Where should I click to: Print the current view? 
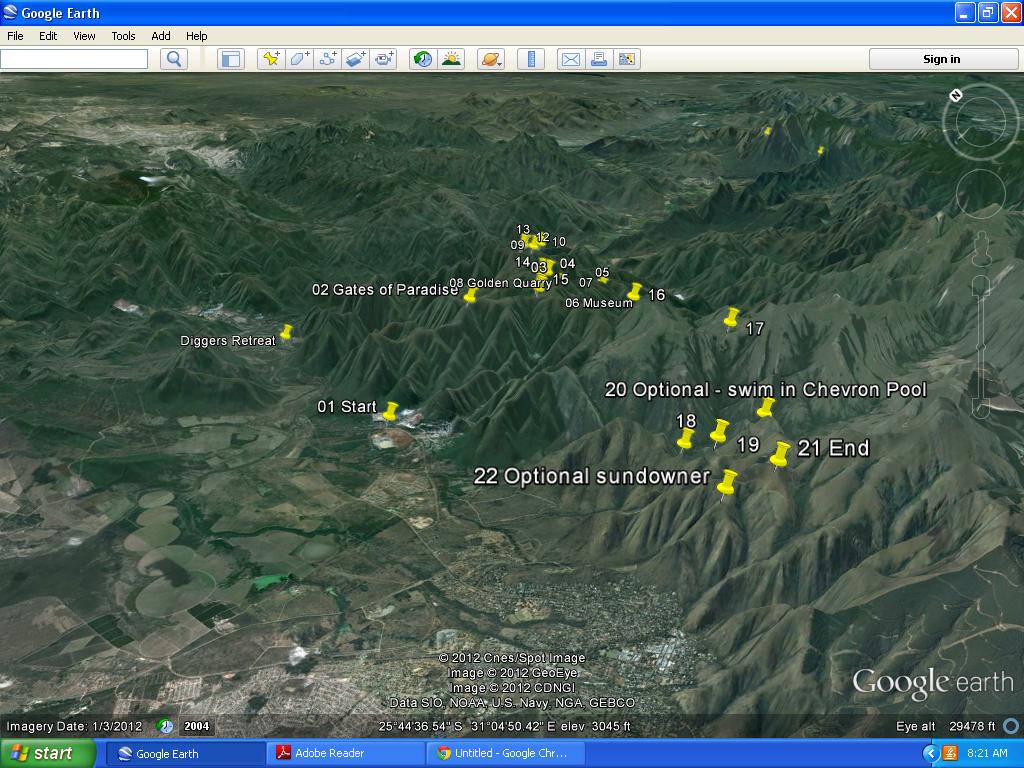click(599, 59)
